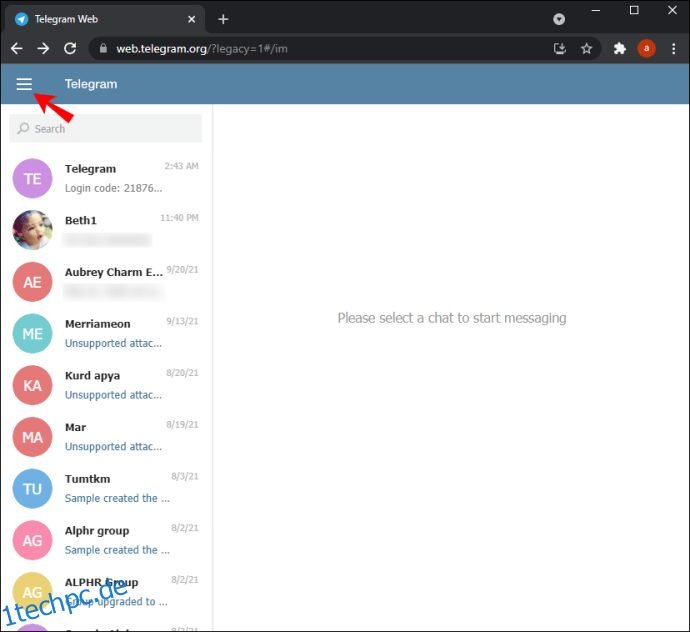Minimize the browser window
This screenshot has height=632, width=690.
click(x=596, y=10)
